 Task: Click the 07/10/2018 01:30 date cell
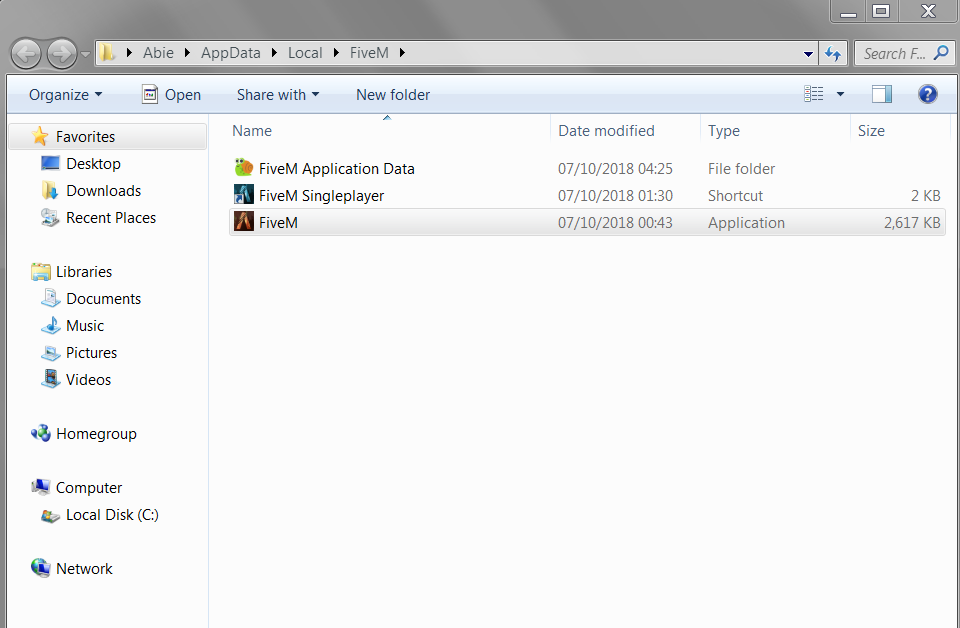pos(615,196)
